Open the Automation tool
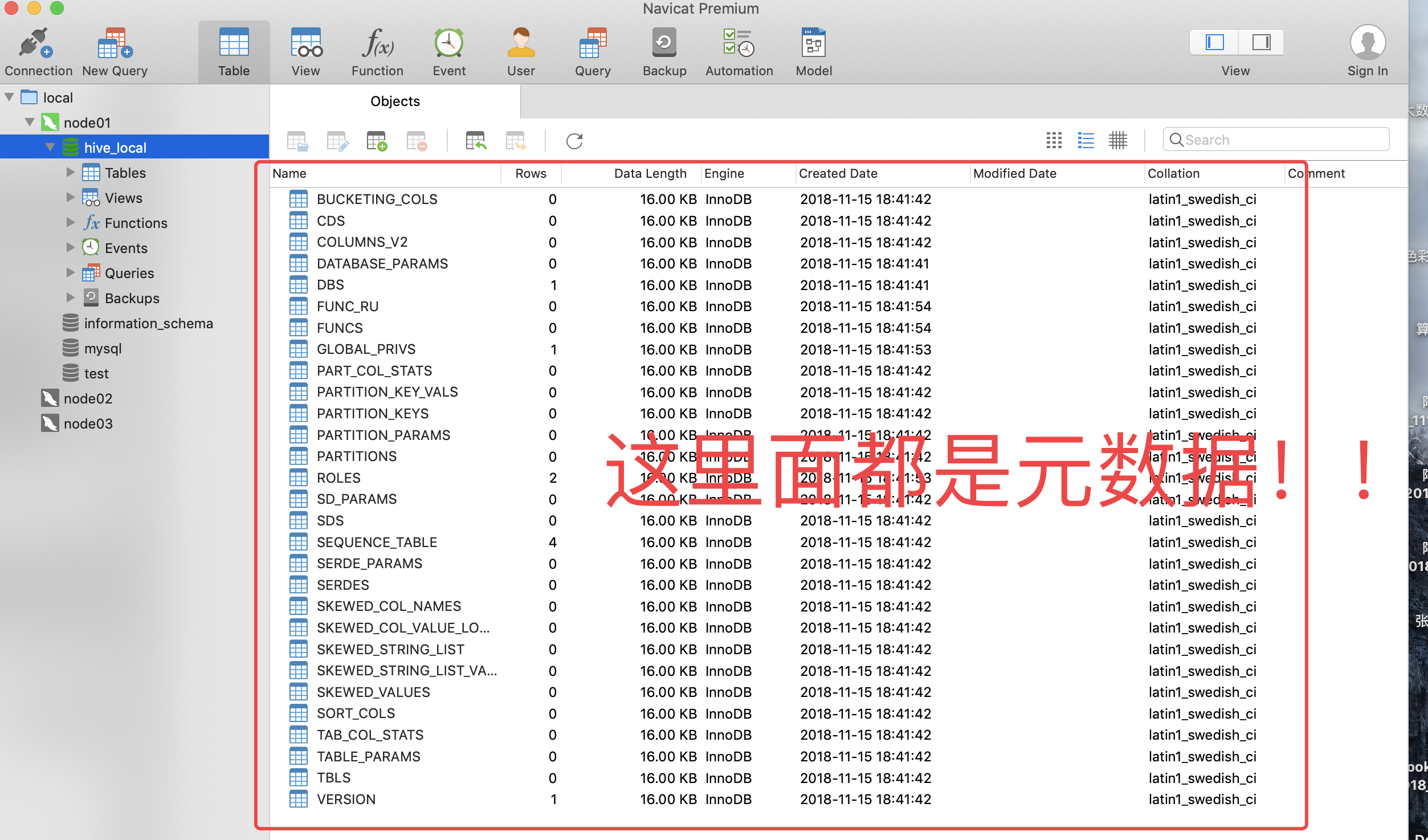The height and width of the screenshot is (840, 1428). pyautogui.click(x=739, y=51)
